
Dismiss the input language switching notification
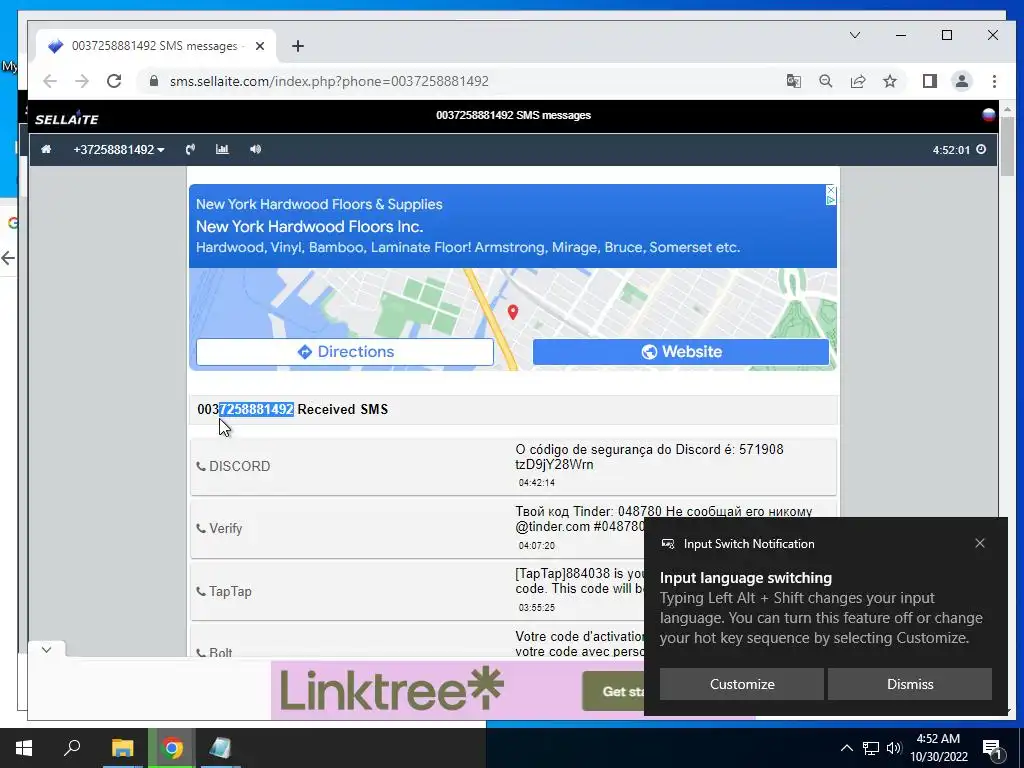pyautogui.click(x=910, y=684)
